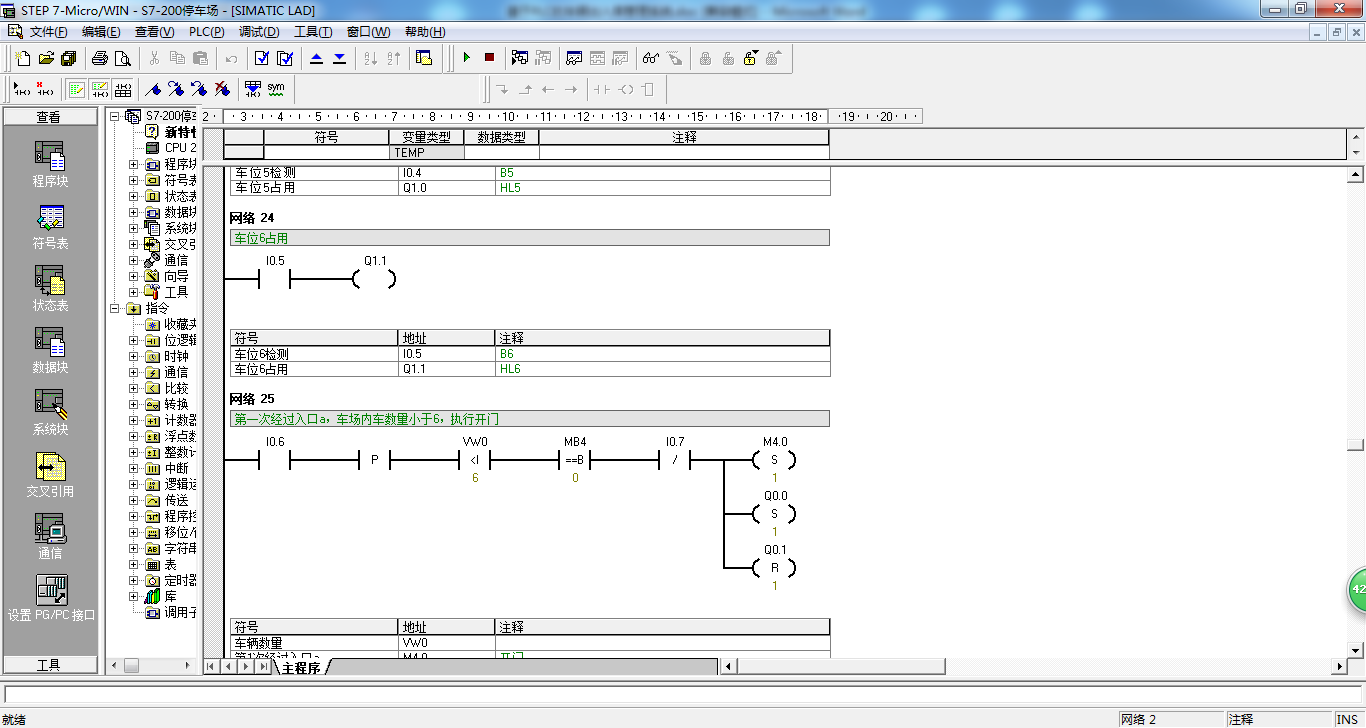Open Status Chart from the View bar
Image resolution: width=1366 pixels, height=728 pixels.
[x=50, y=289]
